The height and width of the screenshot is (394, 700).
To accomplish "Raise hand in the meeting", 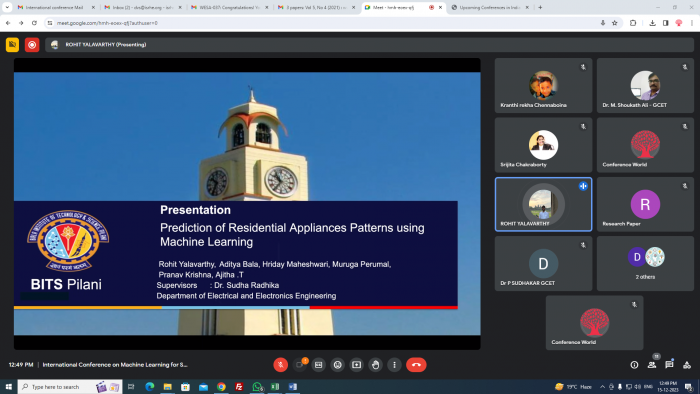I will point(375,365).
